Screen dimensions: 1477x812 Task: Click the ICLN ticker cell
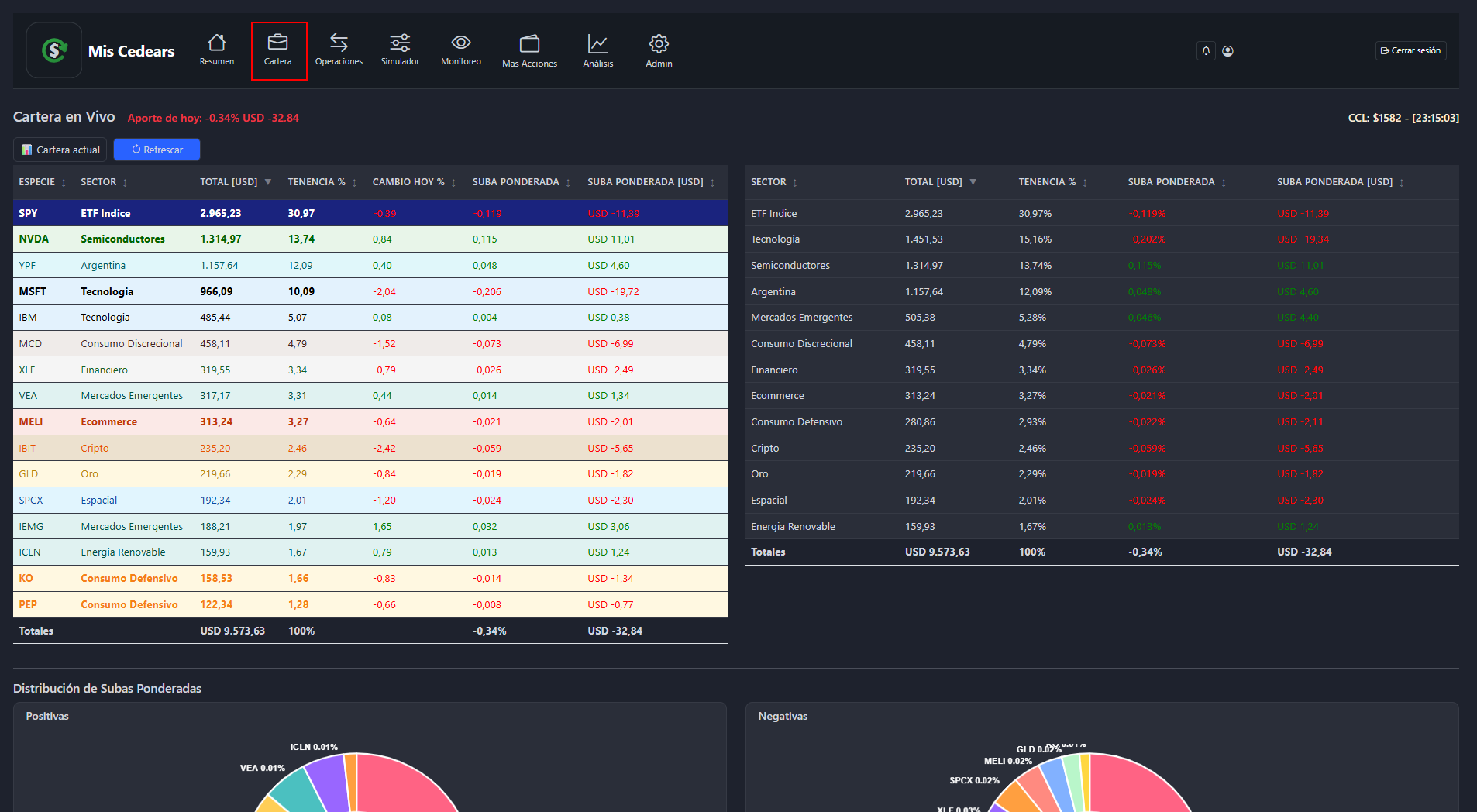click(29, 552)
